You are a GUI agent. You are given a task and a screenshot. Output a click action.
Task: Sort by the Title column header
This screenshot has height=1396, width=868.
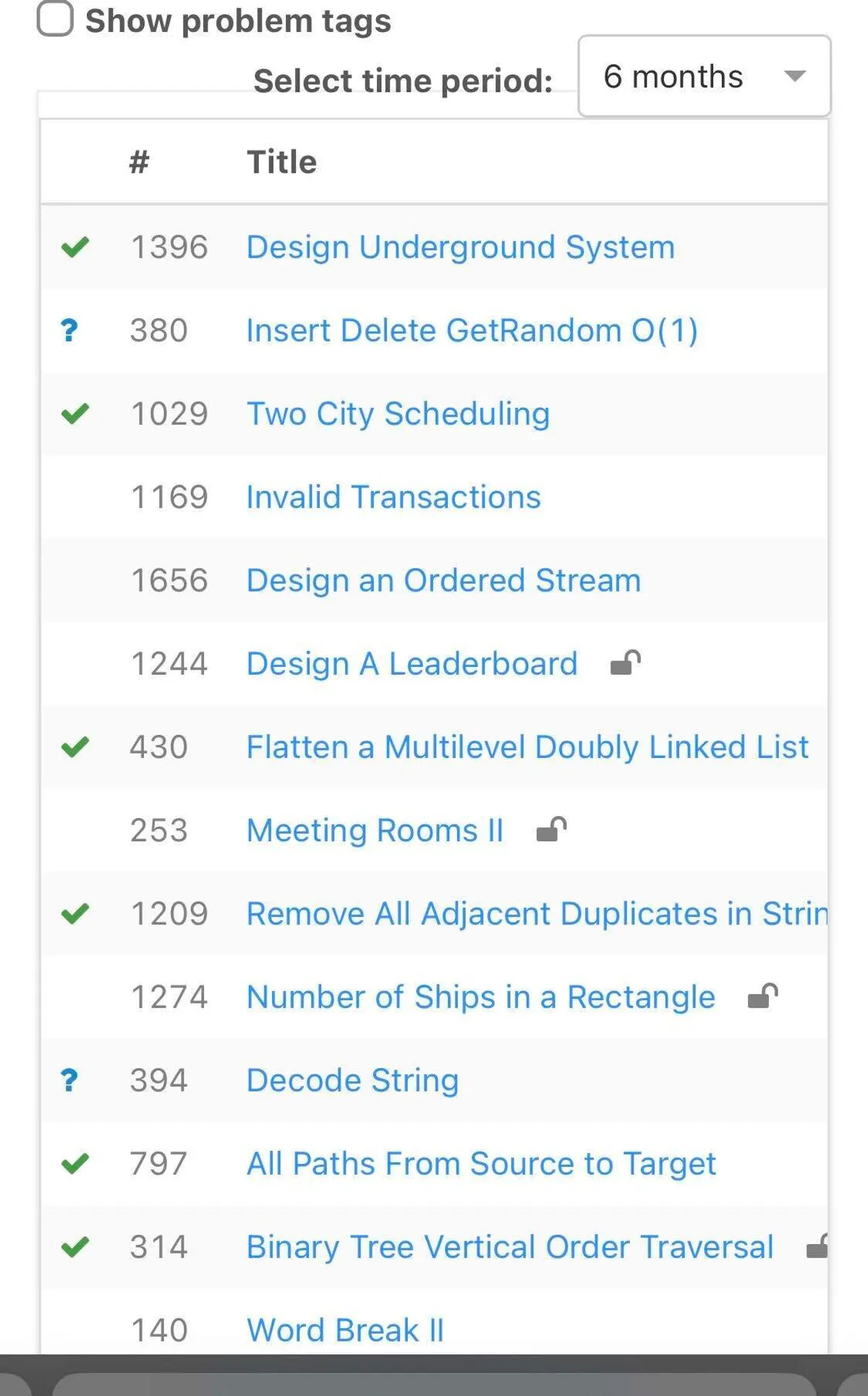[281, 162]
